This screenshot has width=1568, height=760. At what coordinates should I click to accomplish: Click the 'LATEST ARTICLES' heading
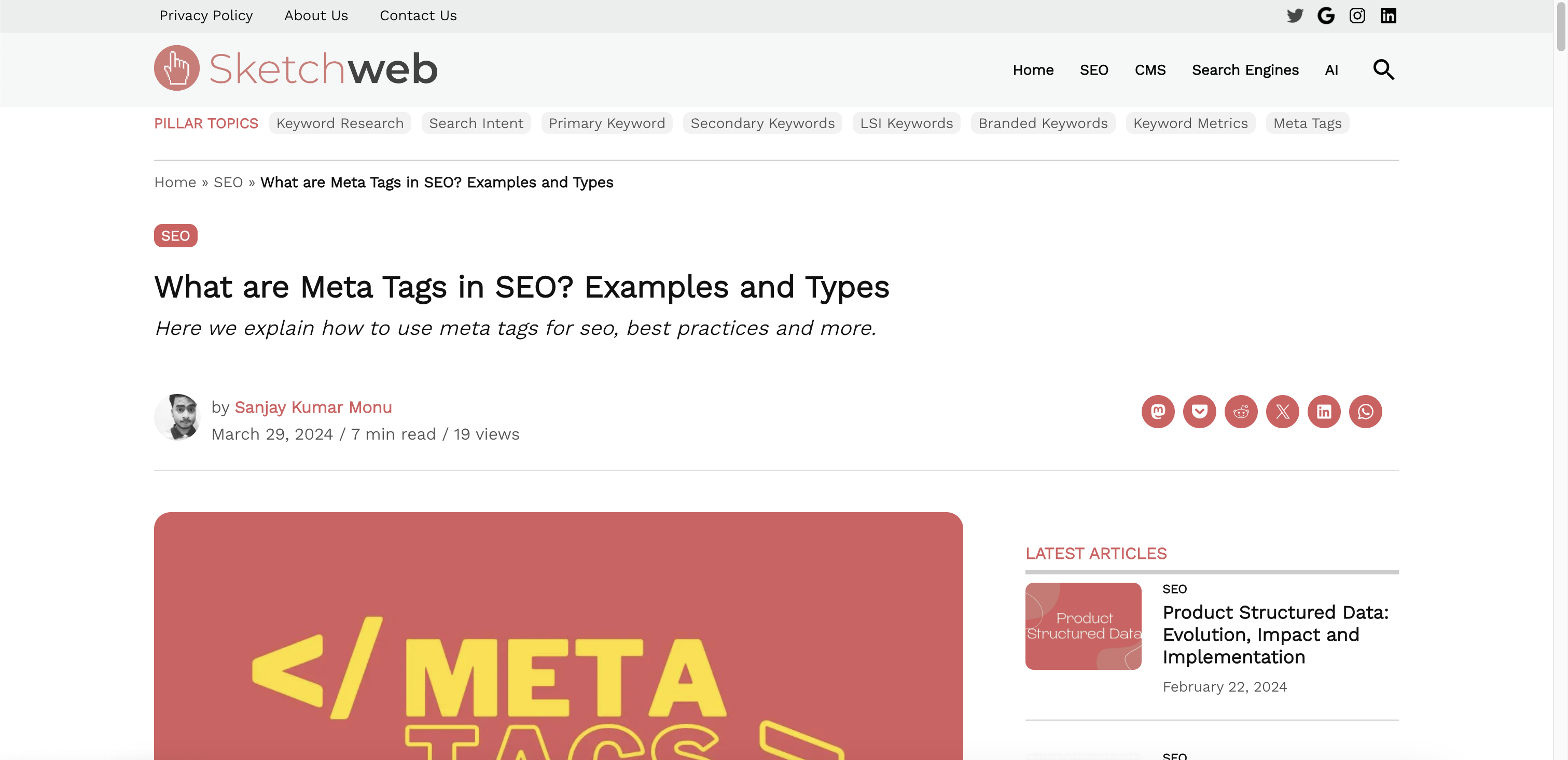pyautogui.click(x=1095, y=554)
